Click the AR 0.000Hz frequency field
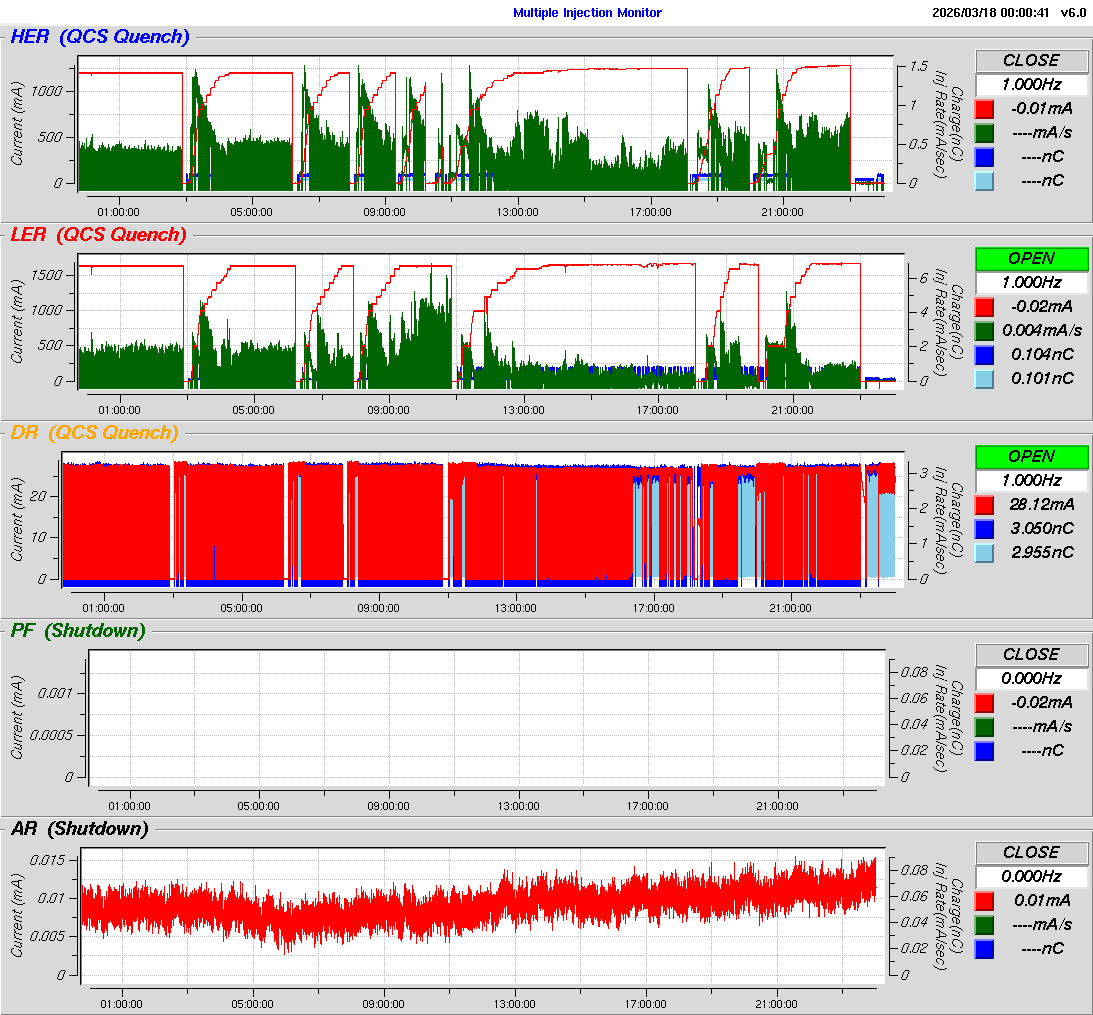 pyautogui.click(x=1031, y=876)
